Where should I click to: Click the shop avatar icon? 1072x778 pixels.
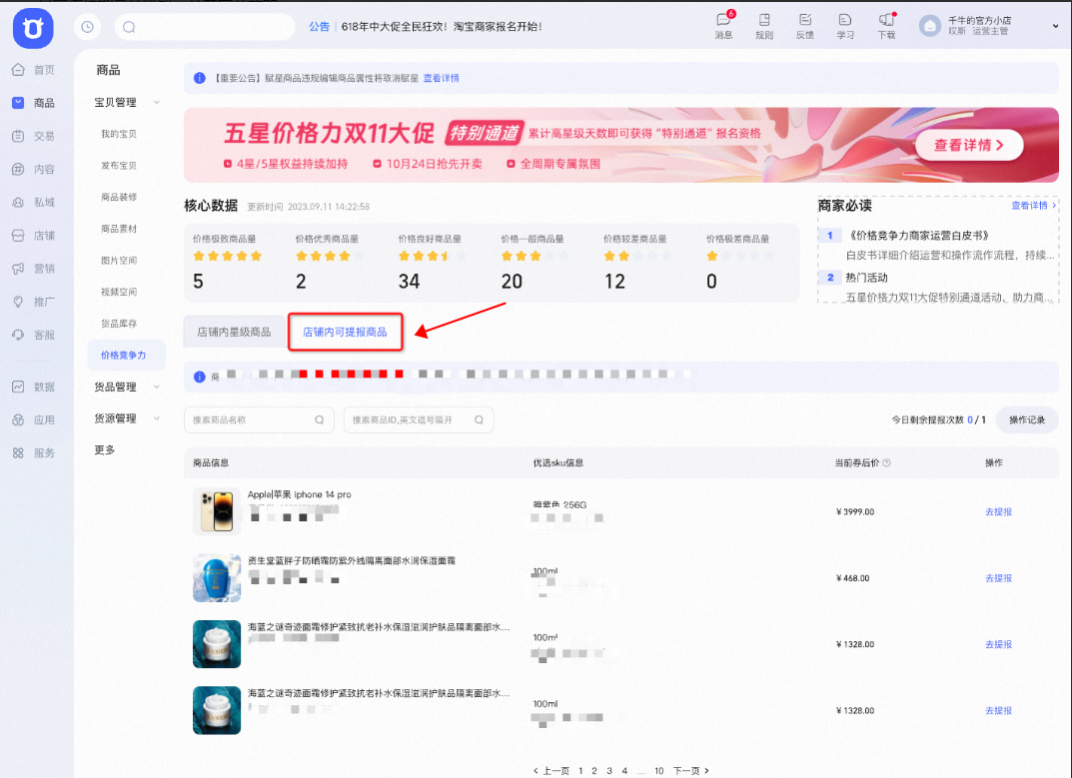click(930, 26)
